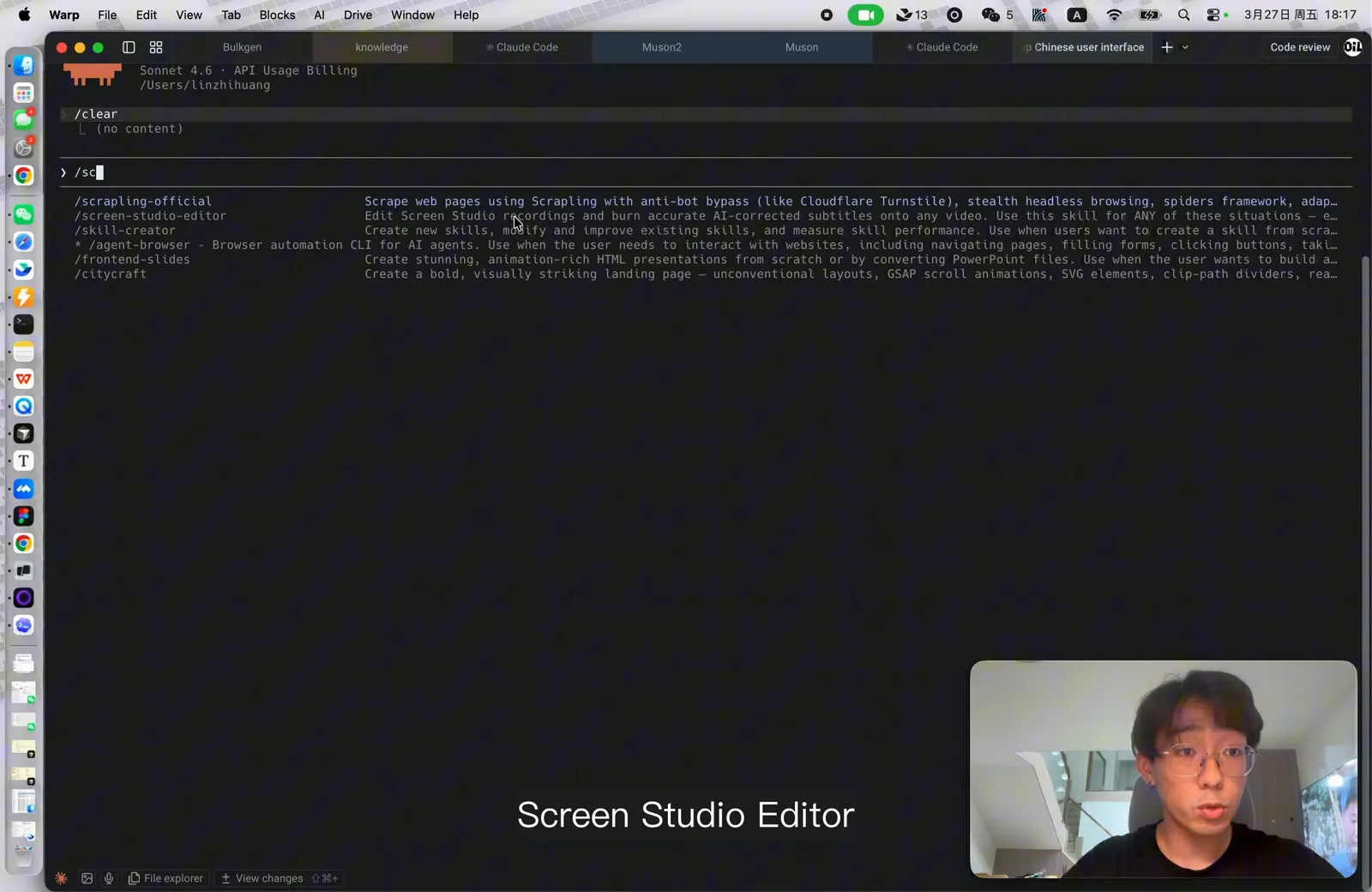Click the Code review button
Screen dimensions: 1372x892
1300,47
